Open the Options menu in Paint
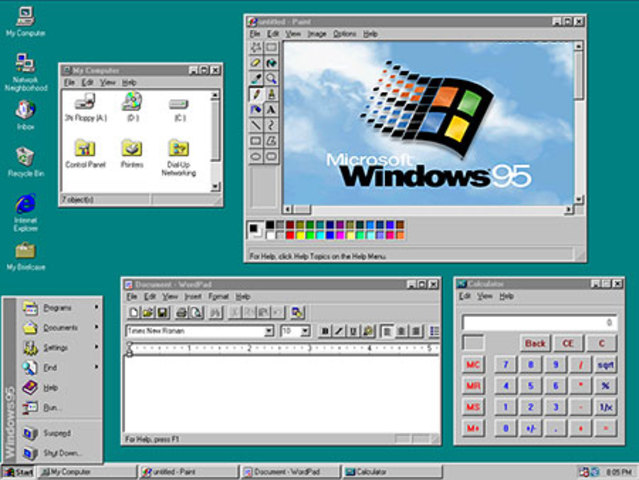Viewport: 639px width, 480px height. click(344, 34)
